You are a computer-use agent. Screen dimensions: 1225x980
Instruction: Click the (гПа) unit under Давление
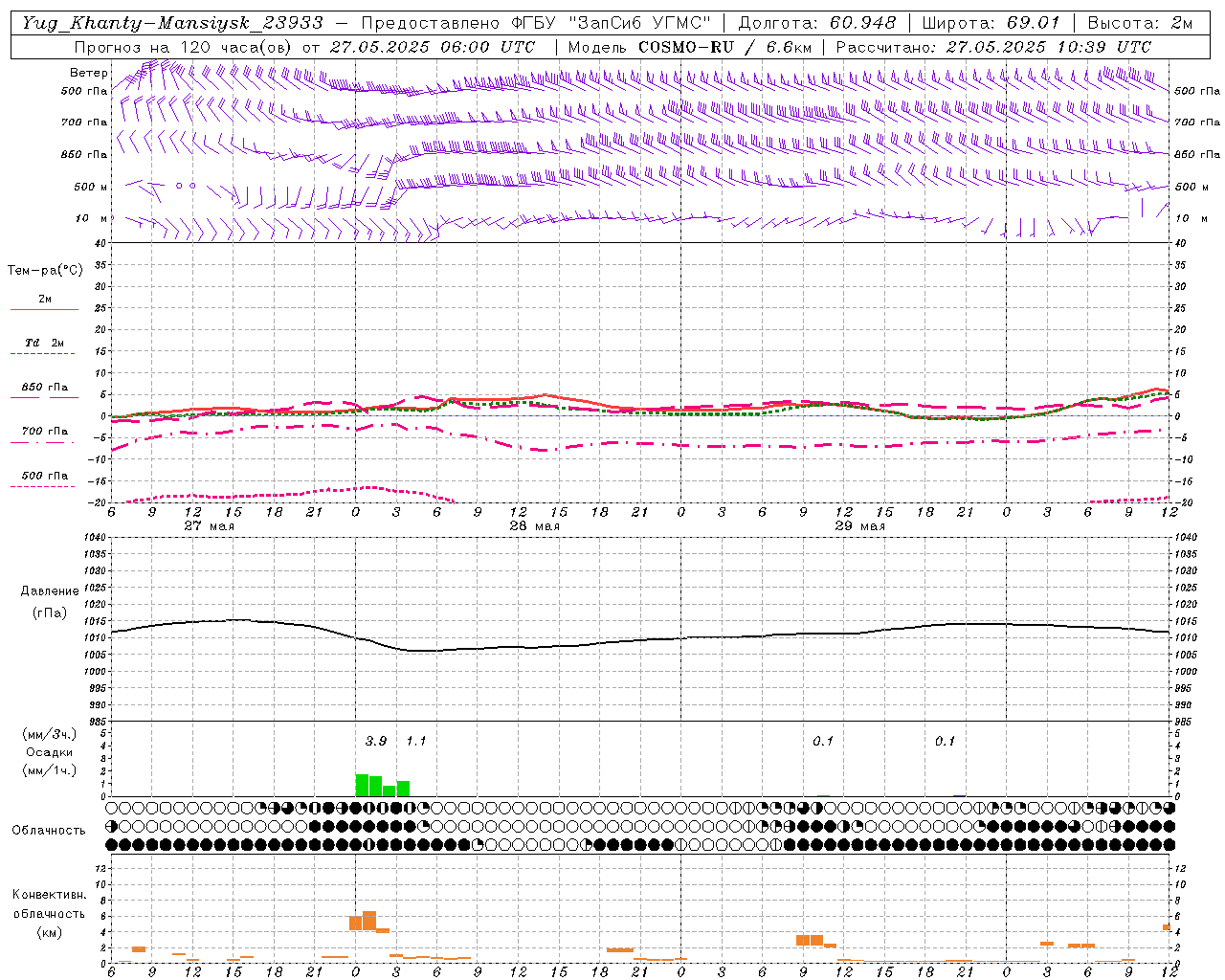[50, 613]
